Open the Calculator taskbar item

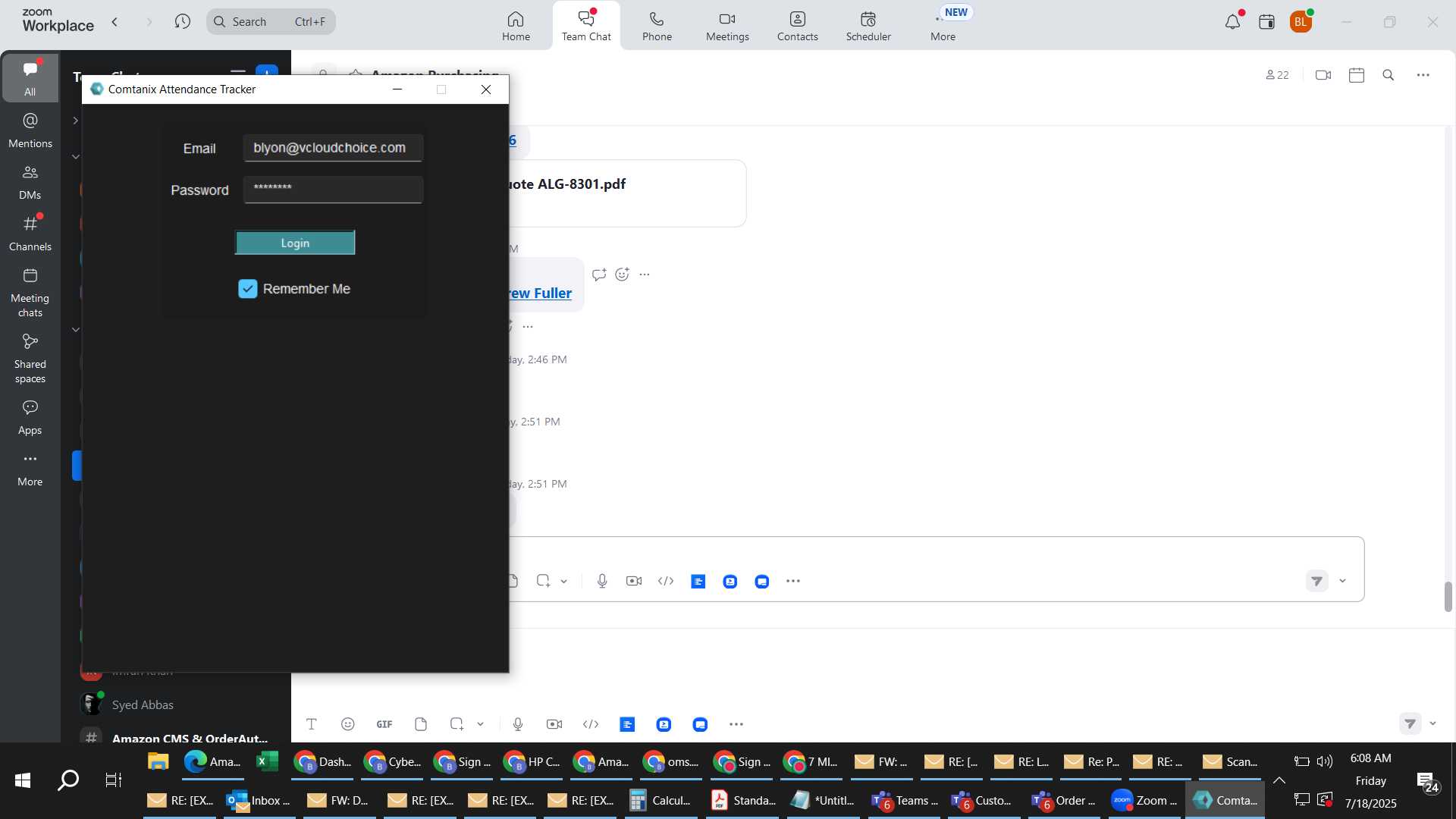pyautogui.click(x=661, y=800)
